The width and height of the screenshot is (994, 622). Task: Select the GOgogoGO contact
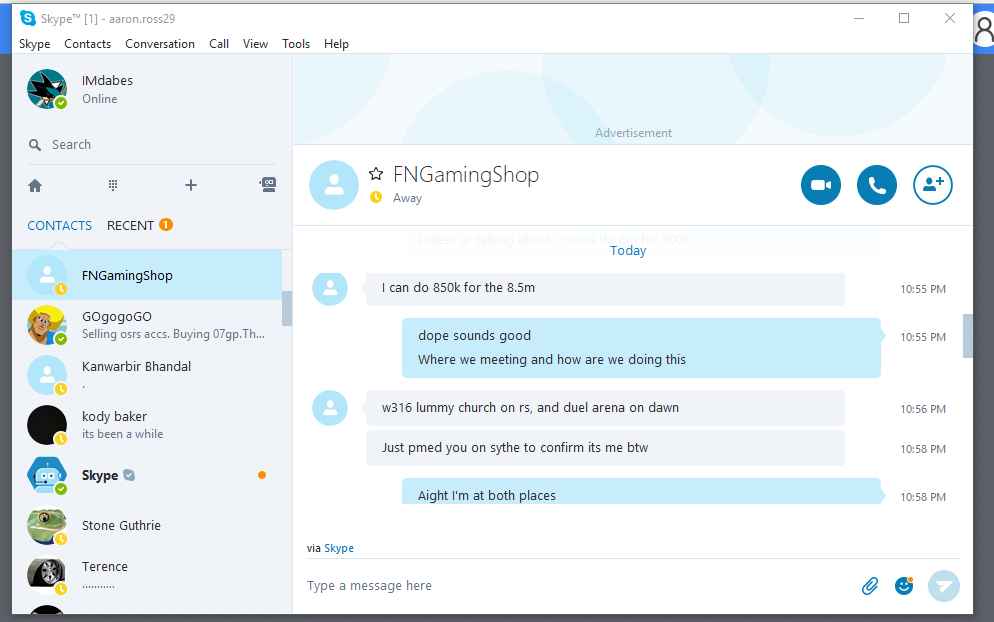tap(147, 325)
